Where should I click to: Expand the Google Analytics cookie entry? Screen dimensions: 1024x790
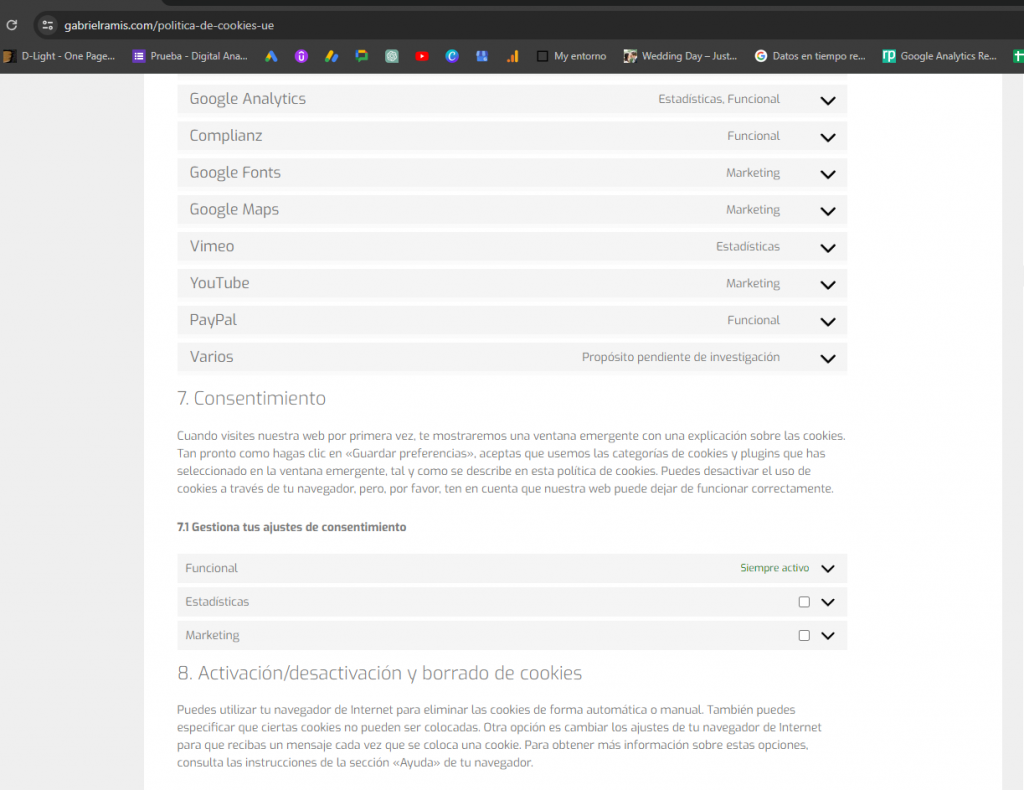click(x=828, y=101)
